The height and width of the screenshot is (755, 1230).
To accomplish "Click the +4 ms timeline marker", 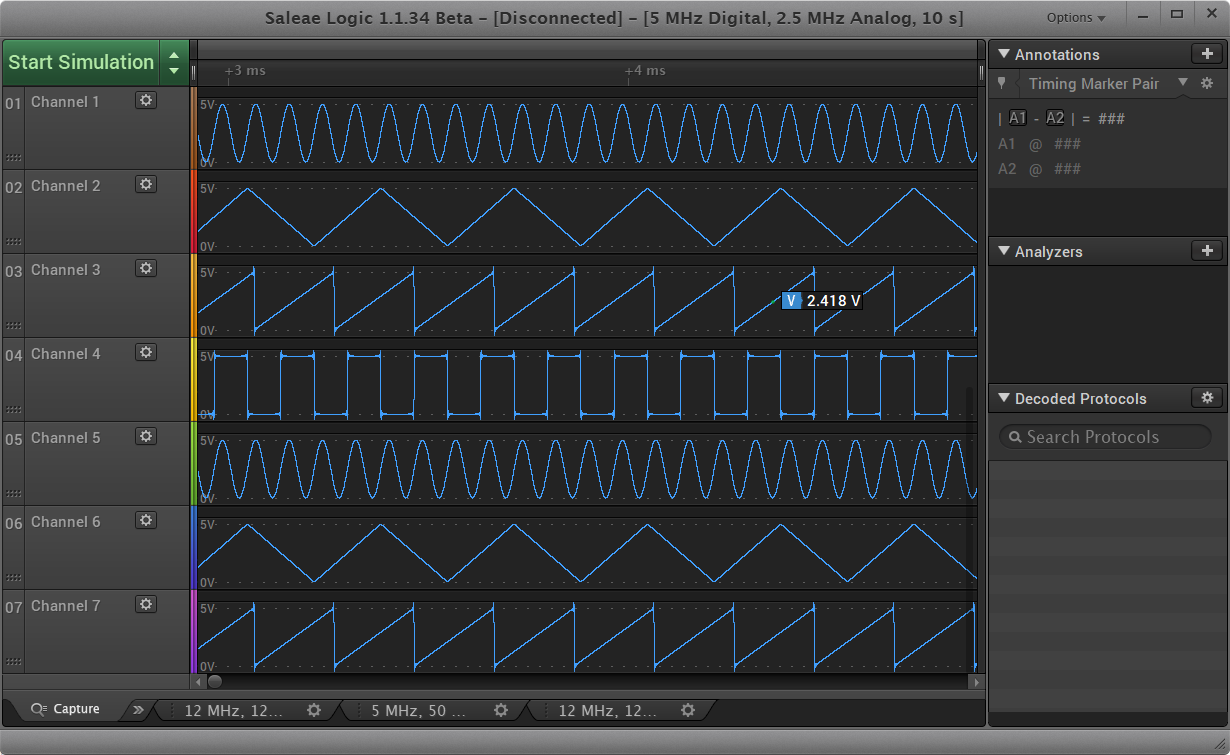I will [x=645, y=71].
